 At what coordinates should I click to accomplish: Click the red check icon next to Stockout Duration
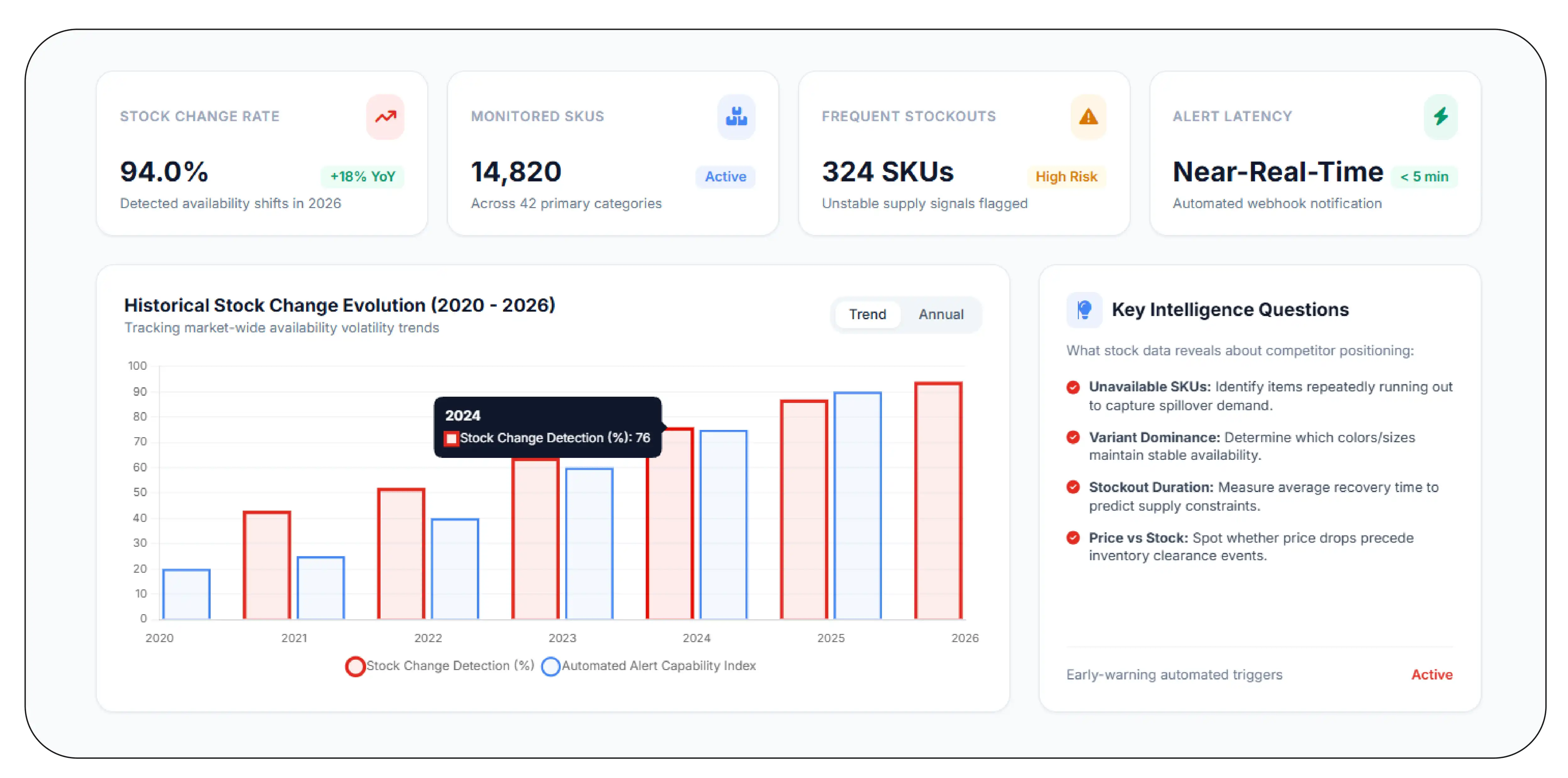click(1073, 487)
